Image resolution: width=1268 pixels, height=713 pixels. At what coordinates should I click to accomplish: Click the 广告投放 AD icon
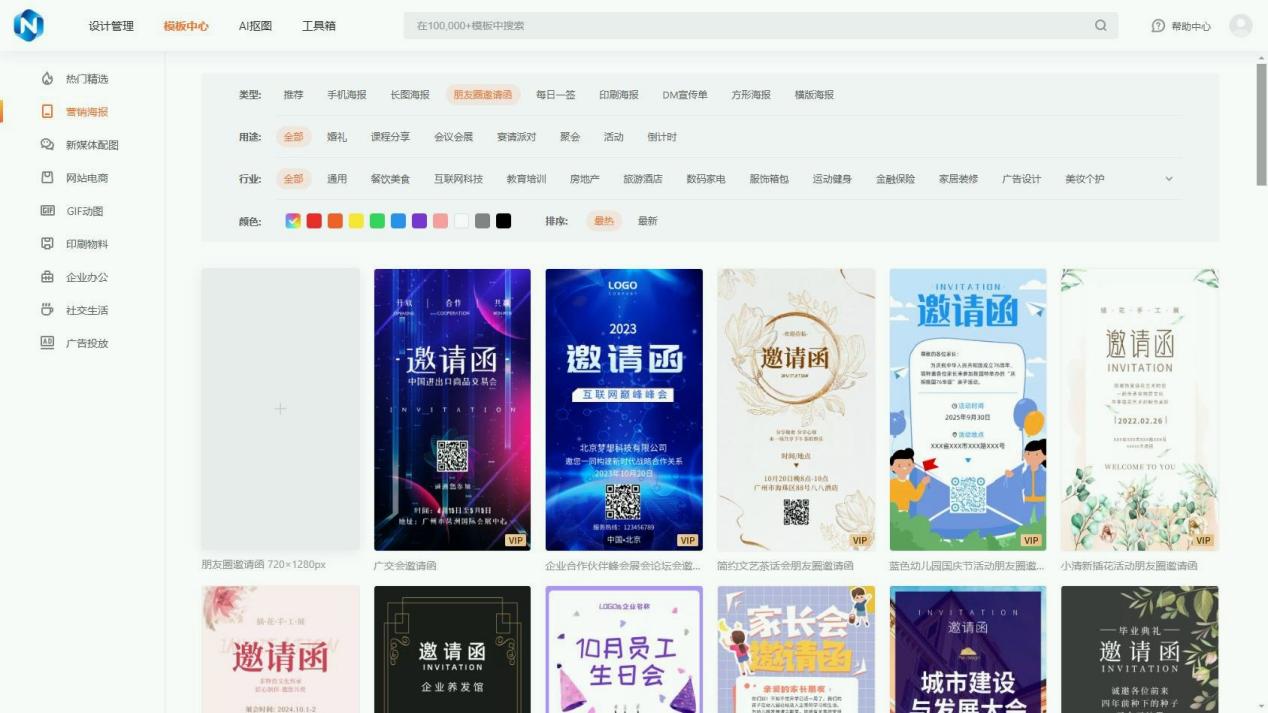coord(47,343)
